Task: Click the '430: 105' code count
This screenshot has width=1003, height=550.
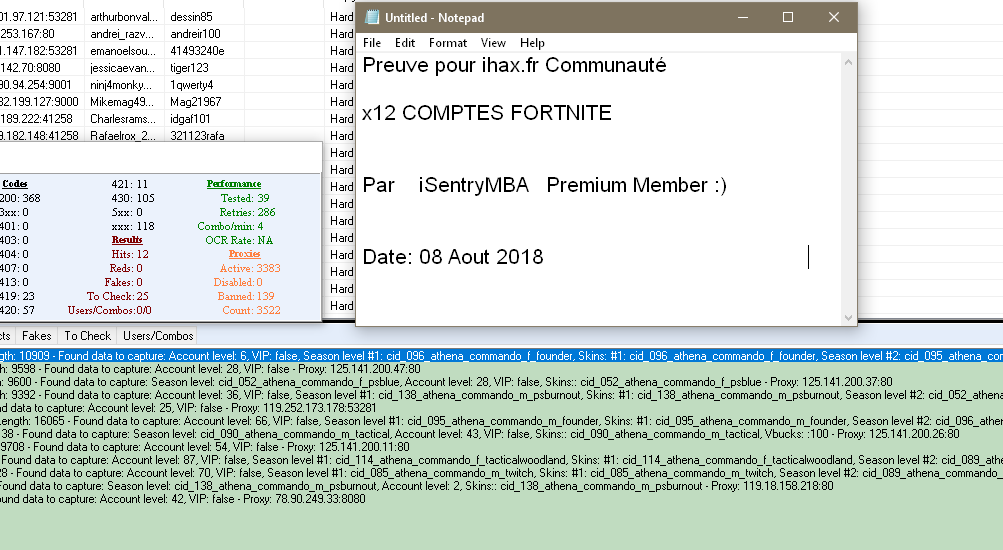Action: [133, 198]
